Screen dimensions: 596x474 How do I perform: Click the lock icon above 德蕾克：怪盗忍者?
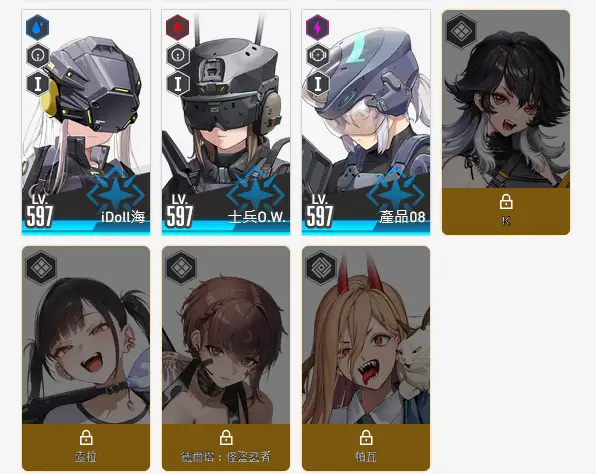coord(226,438)
